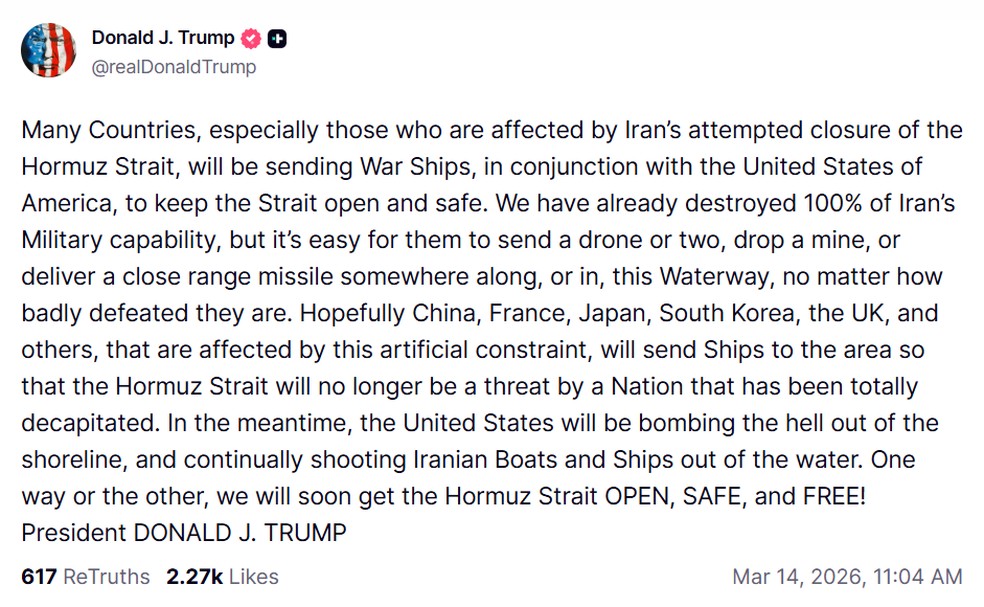Click the word "Likes" below the post
This screenshot has height=607, width=984.
coord(252,577)
